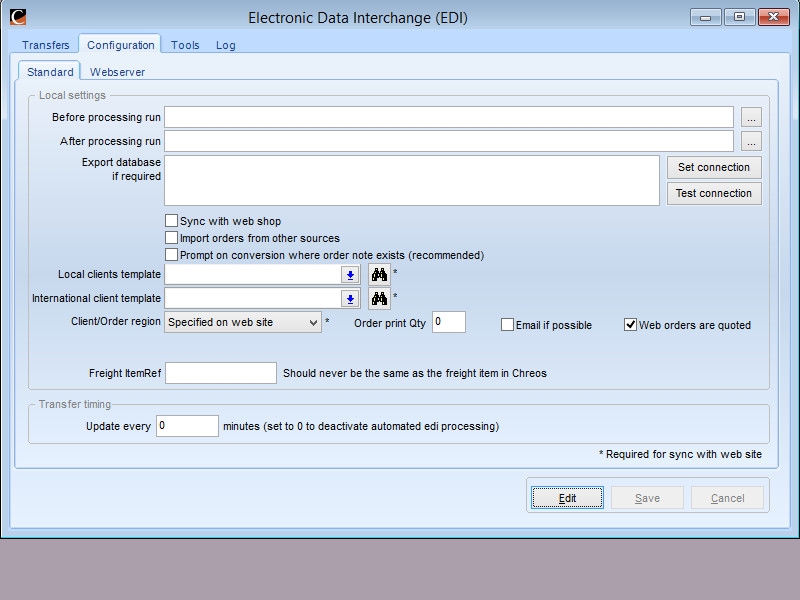Screen dimensions: 800x600
Task: Search Local clients template with binoculars icon
Action: click(379, 274)
